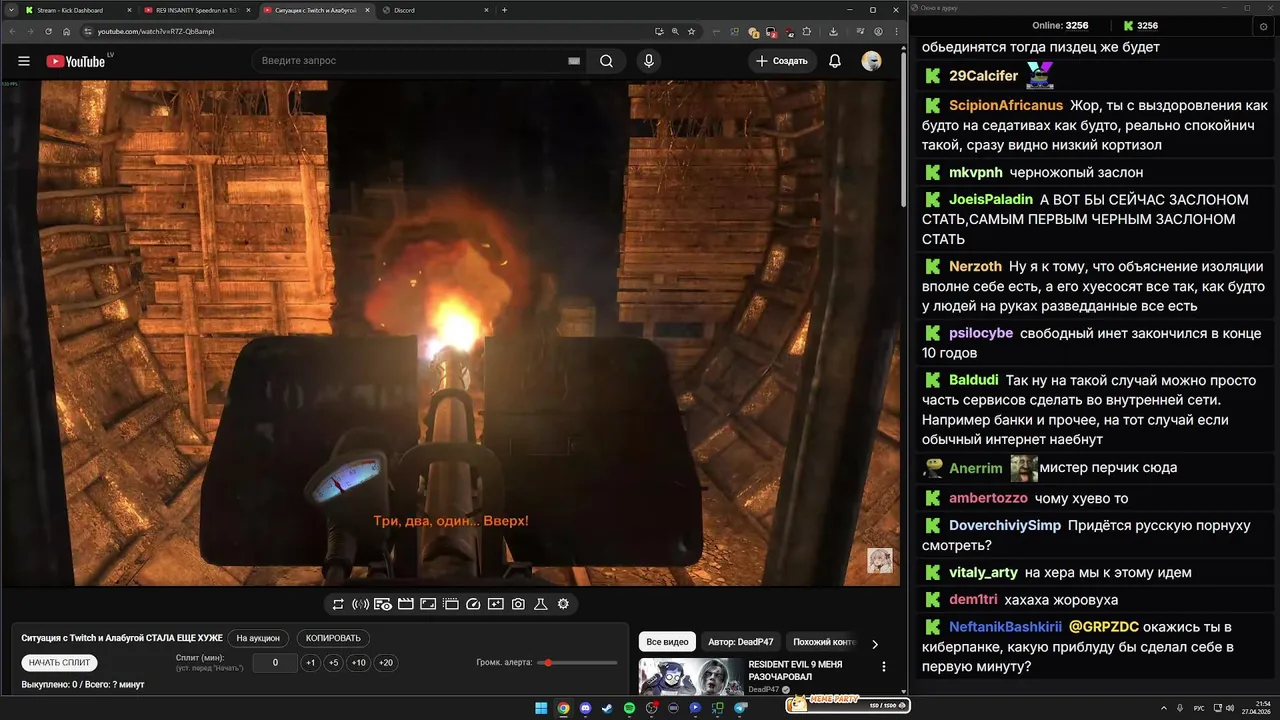Viewport: 1280px width, 720px height.
Task: Click username Nerzoth in chat
Action: tap(975, 266)
